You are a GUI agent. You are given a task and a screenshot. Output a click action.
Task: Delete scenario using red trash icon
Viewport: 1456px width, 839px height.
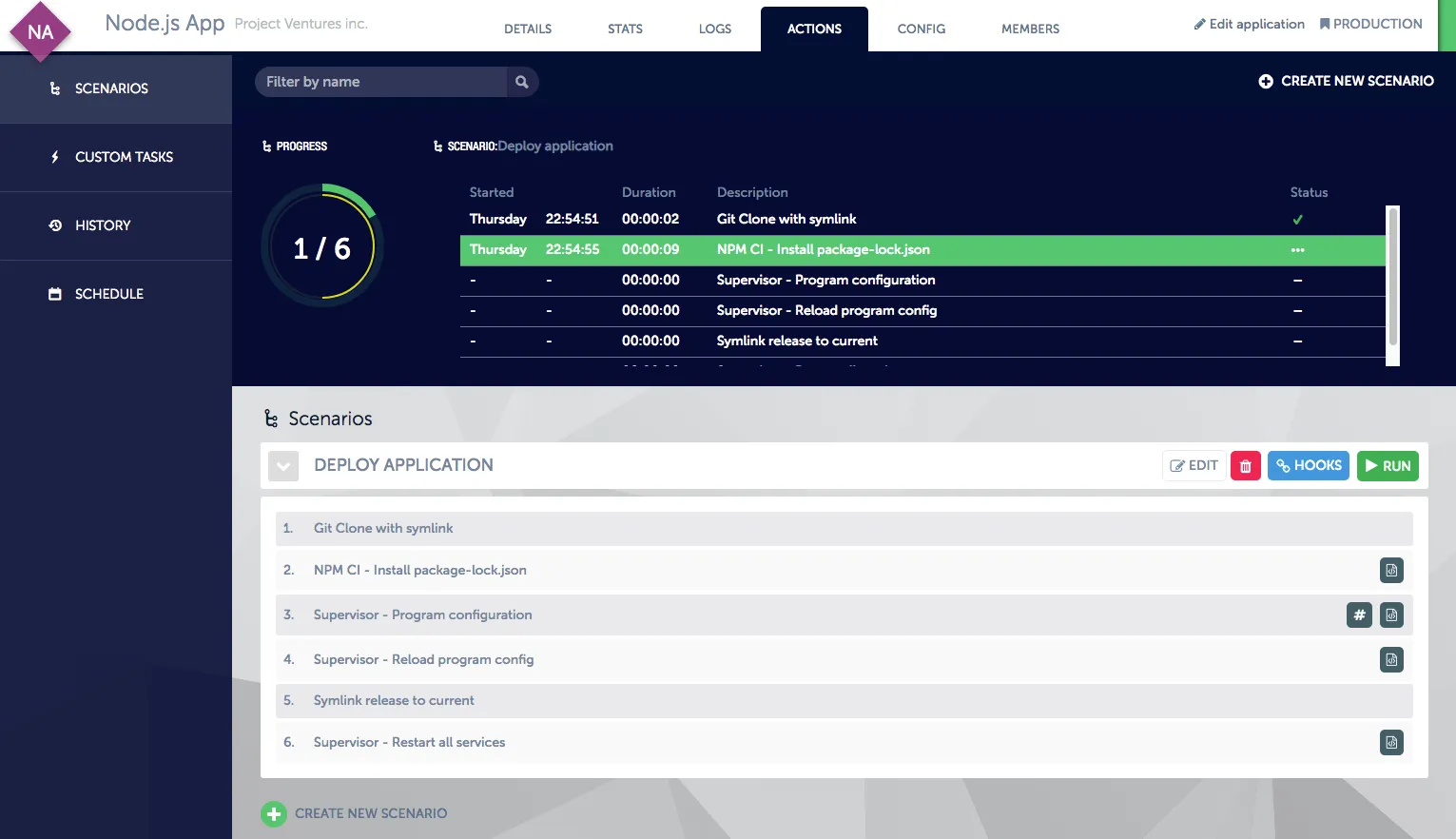point(1245,466)
